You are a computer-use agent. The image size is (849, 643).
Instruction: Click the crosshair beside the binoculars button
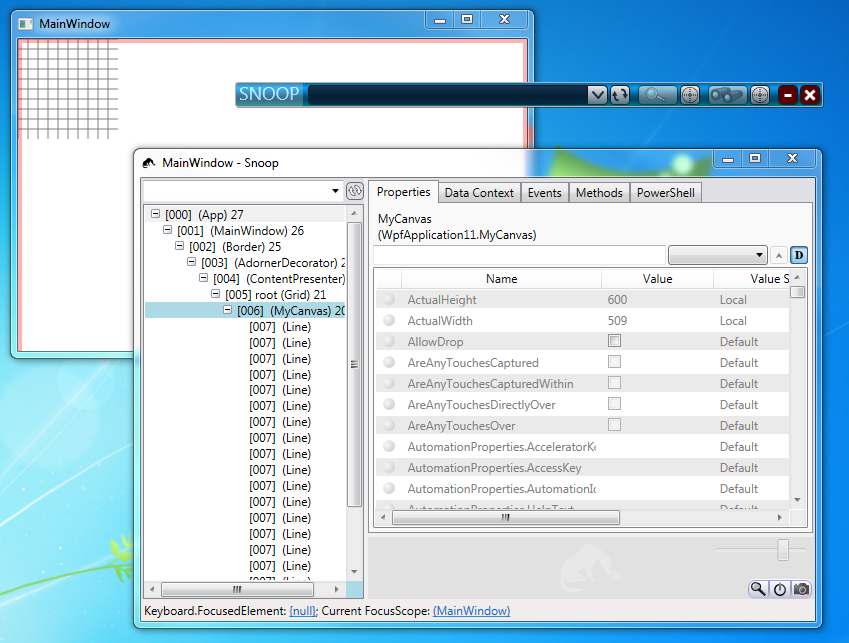[760, 95]
